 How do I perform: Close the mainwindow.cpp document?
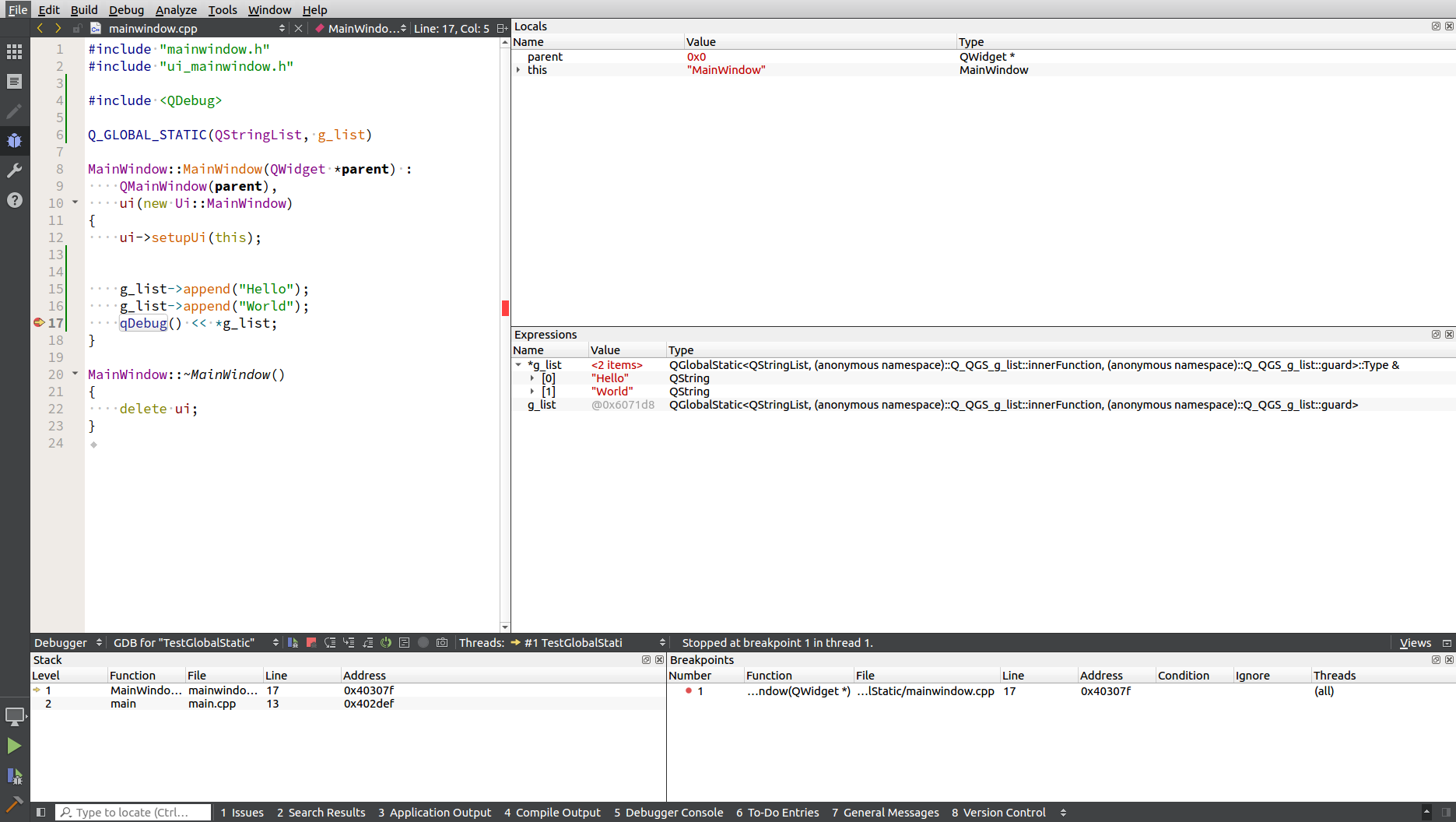pos(298,28)
